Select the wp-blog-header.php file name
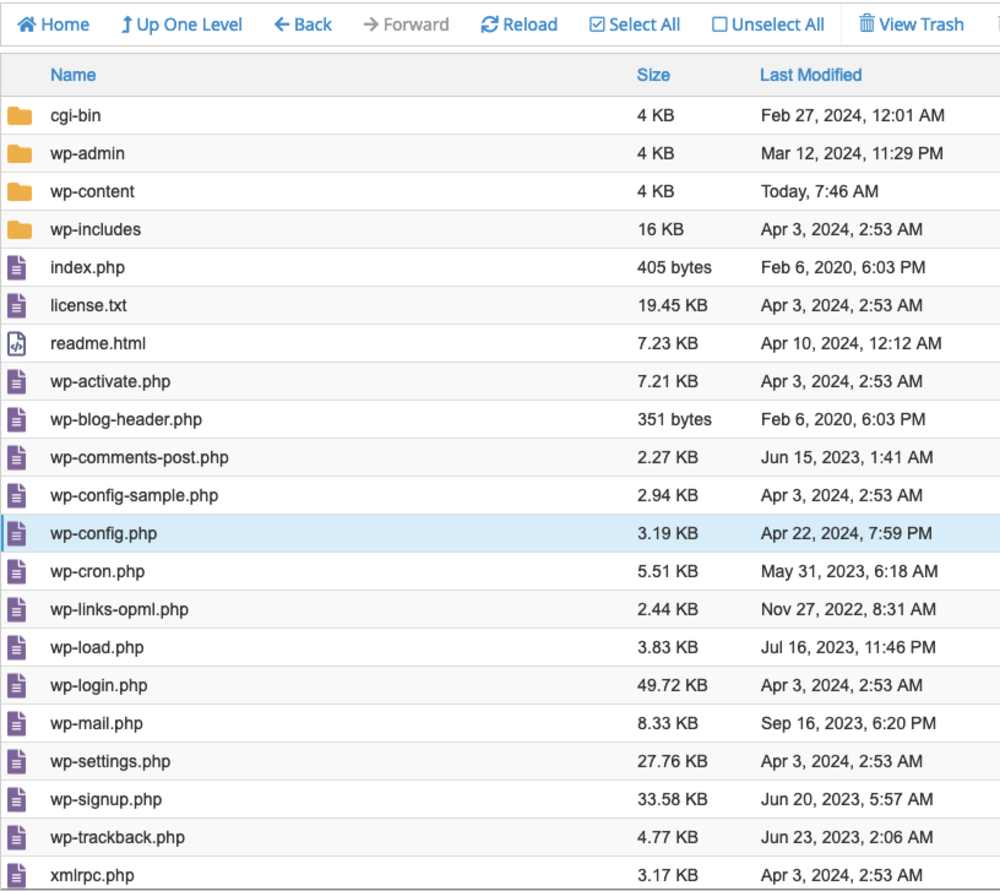This screenshot has height=891, width=1000. [x=126, y=420]
